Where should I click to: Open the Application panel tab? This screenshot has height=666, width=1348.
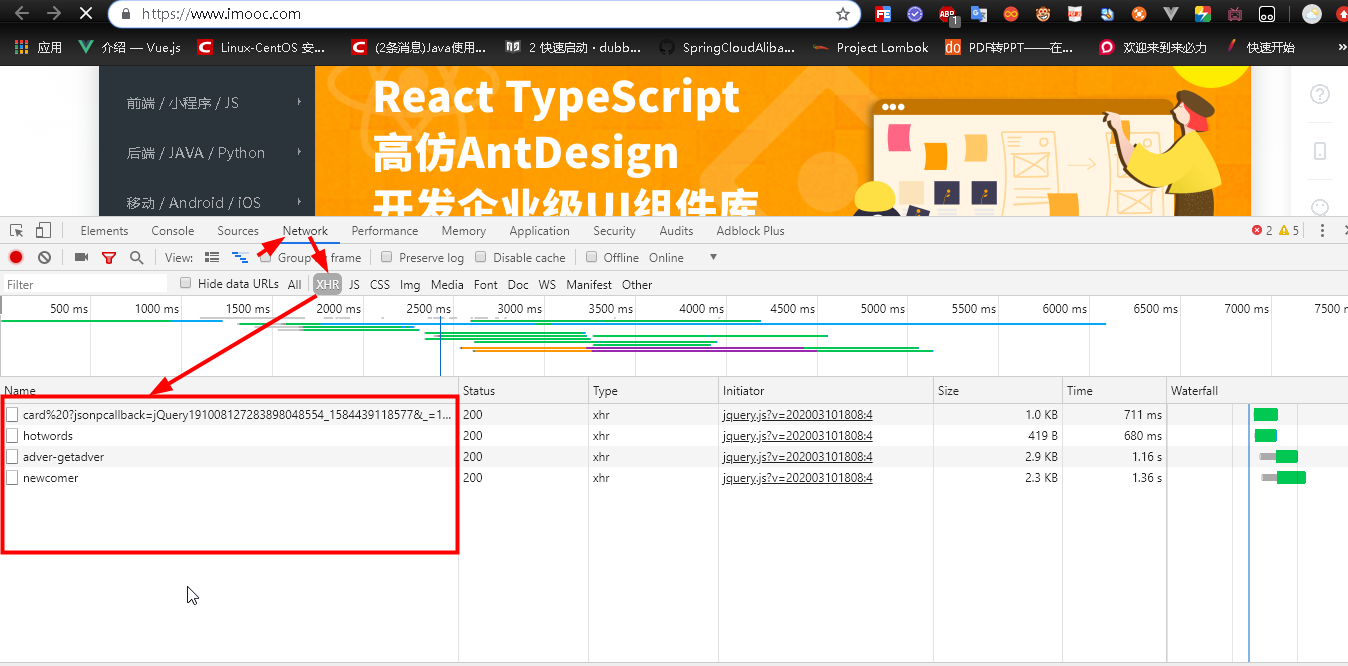[x=539, y=230]
